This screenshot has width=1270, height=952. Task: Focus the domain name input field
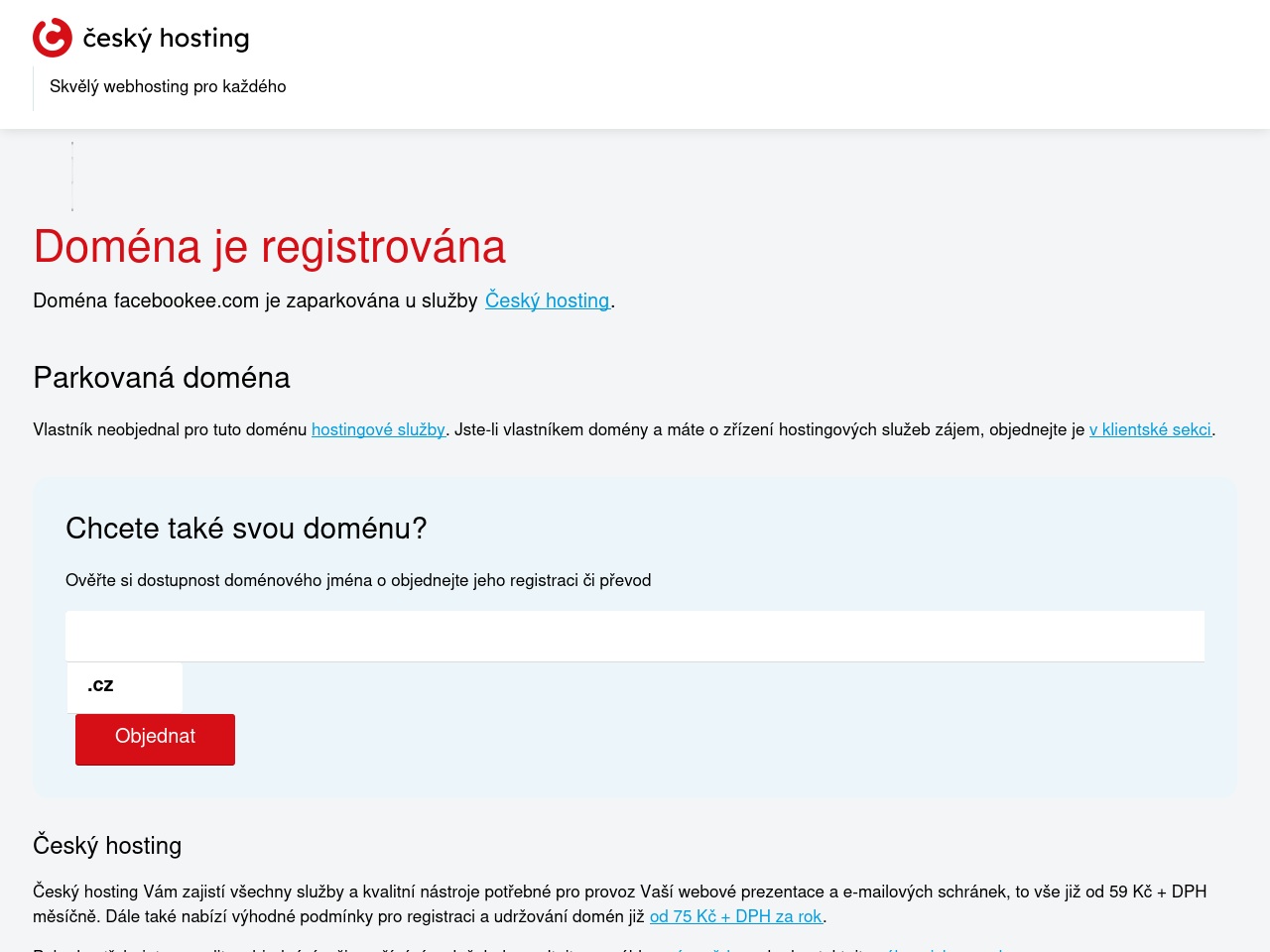635,636
